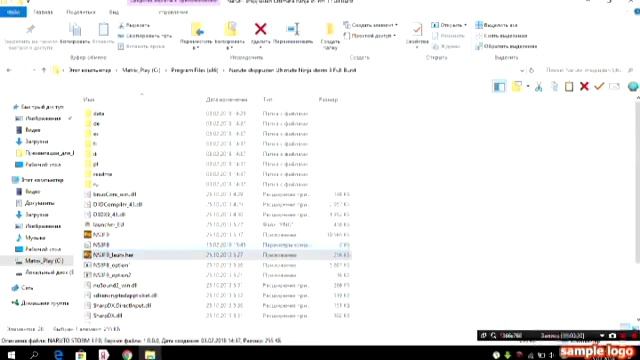Open dropdown arrow beside yellow folder toolbar icon
The height and width of the screenshot is (360, 640).
[x=528, y=87]
